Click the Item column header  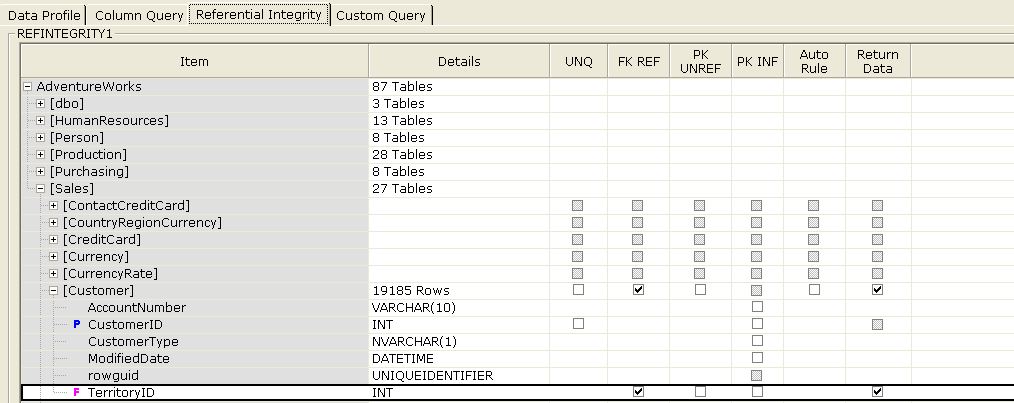(x=195, y=61)
